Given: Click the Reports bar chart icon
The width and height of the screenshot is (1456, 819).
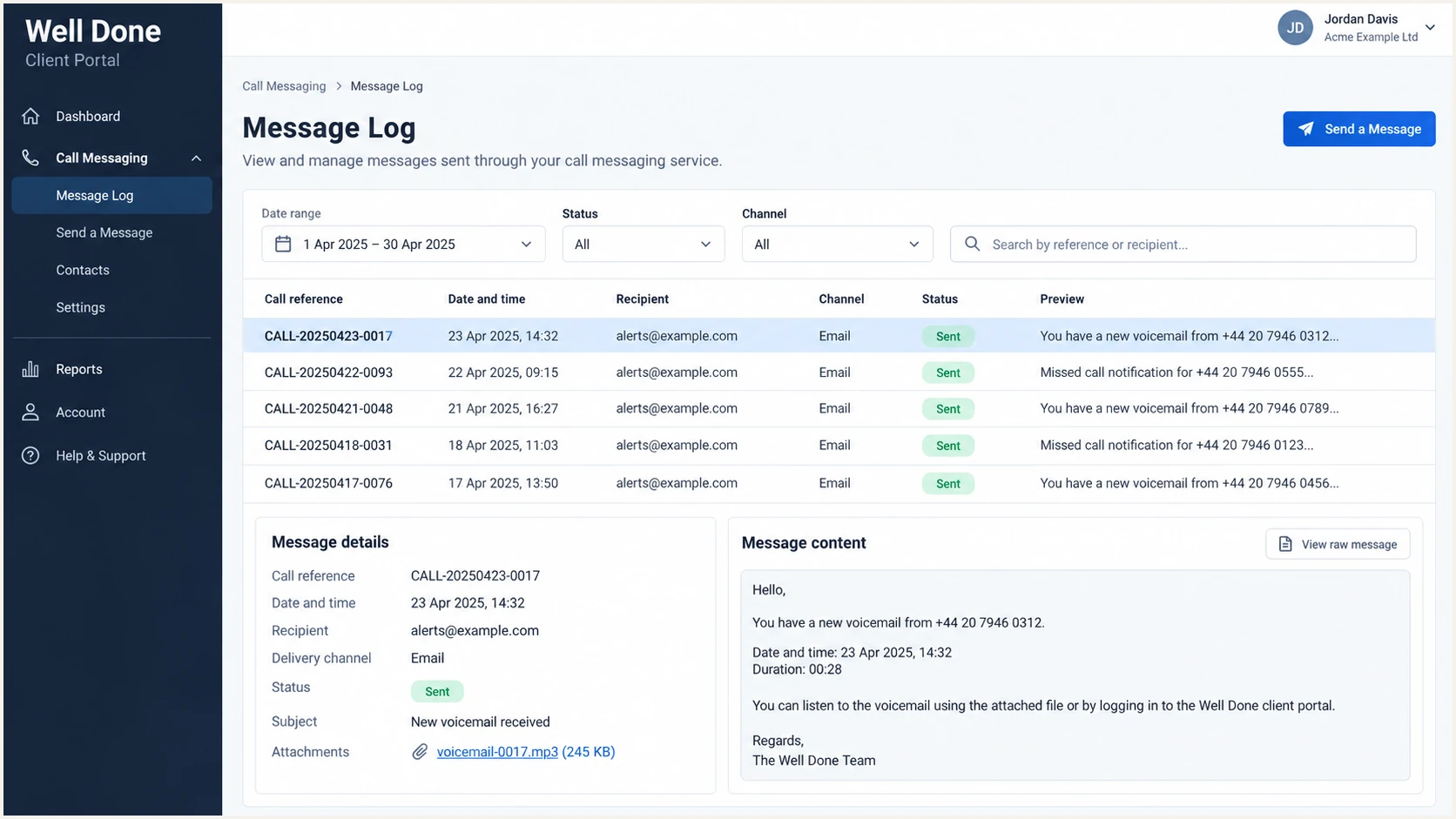Looking at the screenshot, I should tap(30, 369).
